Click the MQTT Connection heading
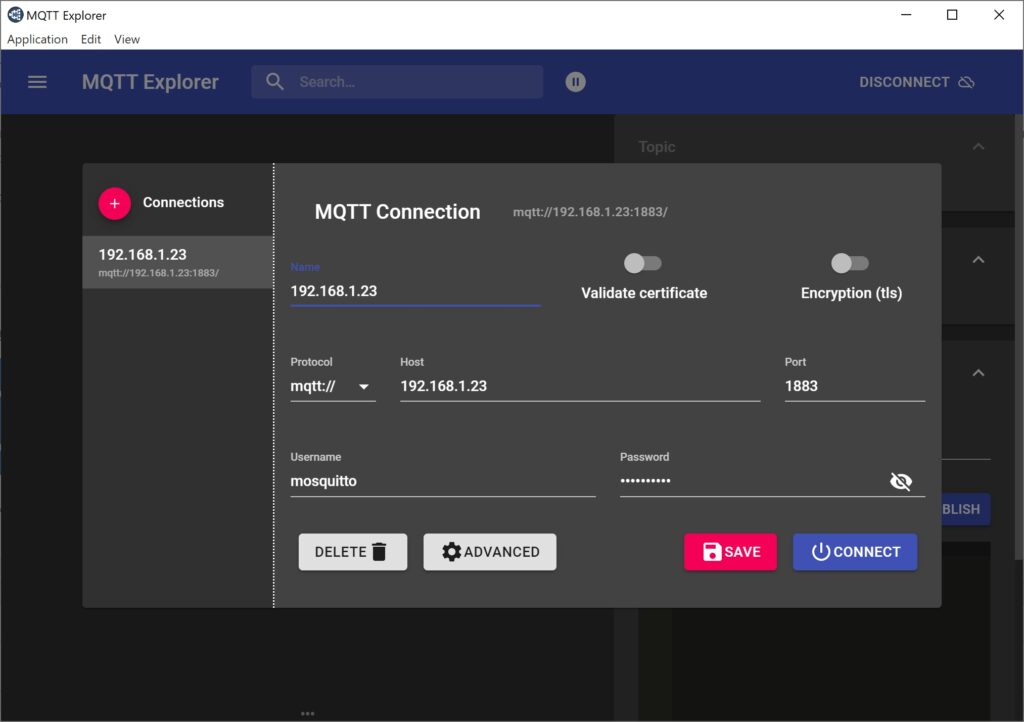1024x722 pixels. (398, 212)
